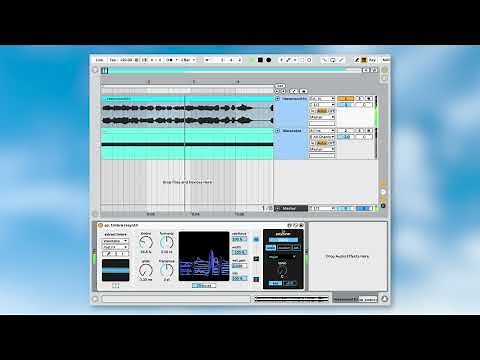This screenshot has height=360, width=480.
Task: Open first track Master output dropdown
Action: click(x=322, y=117)
